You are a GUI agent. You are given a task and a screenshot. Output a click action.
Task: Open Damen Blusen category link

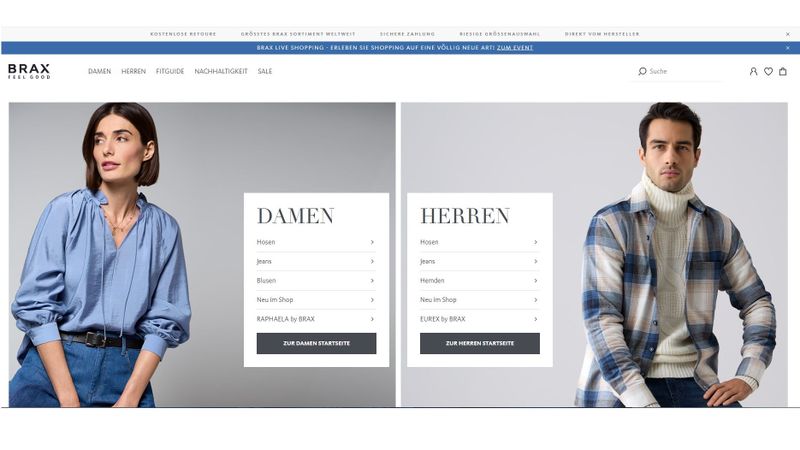316,281
